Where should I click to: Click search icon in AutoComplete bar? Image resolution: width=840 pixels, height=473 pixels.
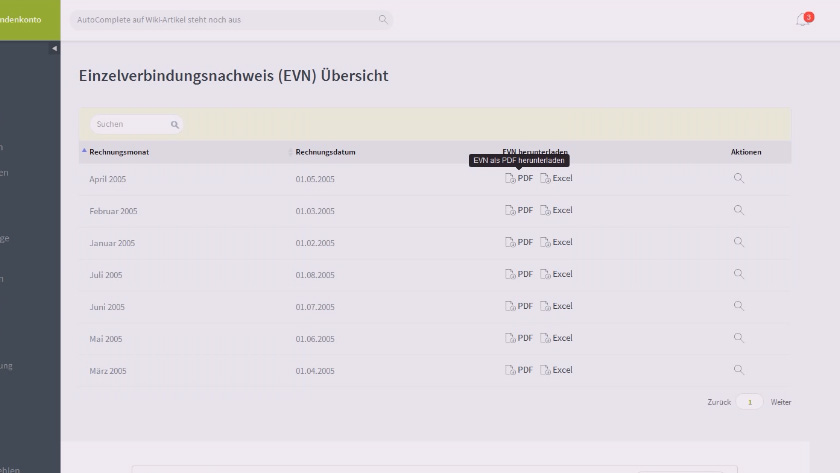click(x=382, y=20)
